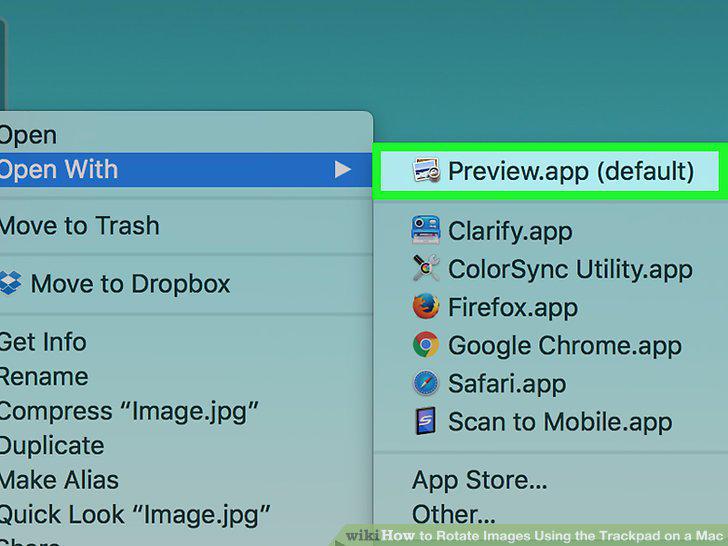
Task: Open with Firefox.app
Action: (x=550, y=307)
